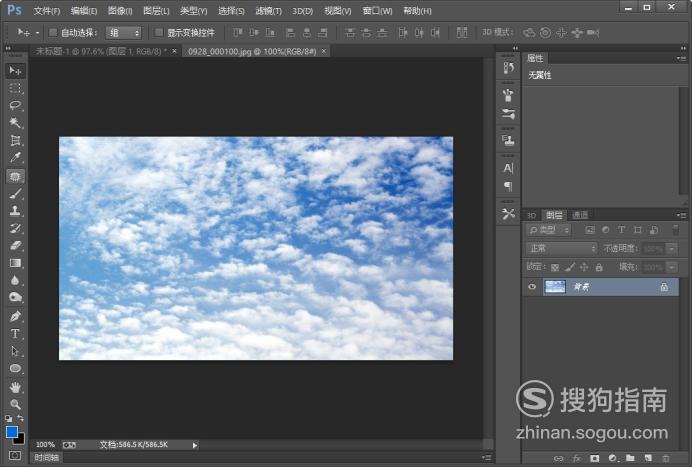Click the 背景 layer thumbnail

[x=555, y=287]
